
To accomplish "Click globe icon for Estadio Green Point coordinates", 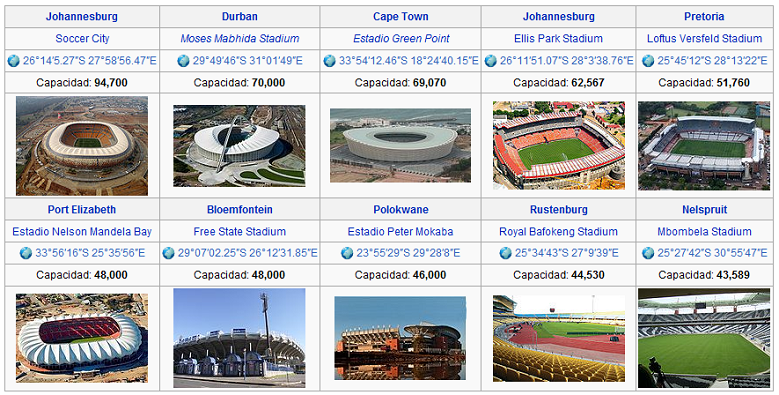I will point(329,61).
